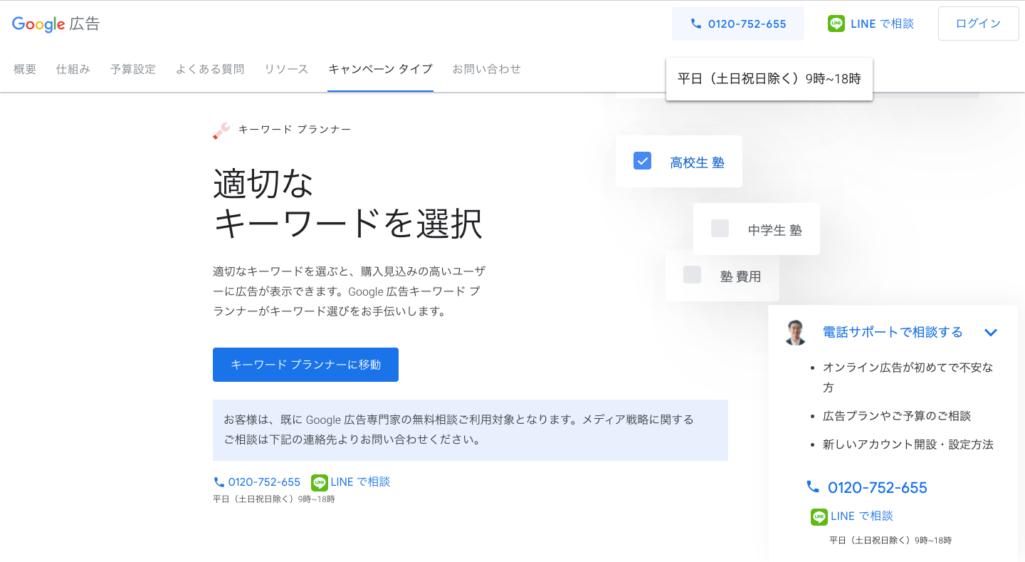Image resolution: width=1025 pixels, height=562 pixels.
Task: Click the hours text in the support panel
Action: tap(890, 540)
